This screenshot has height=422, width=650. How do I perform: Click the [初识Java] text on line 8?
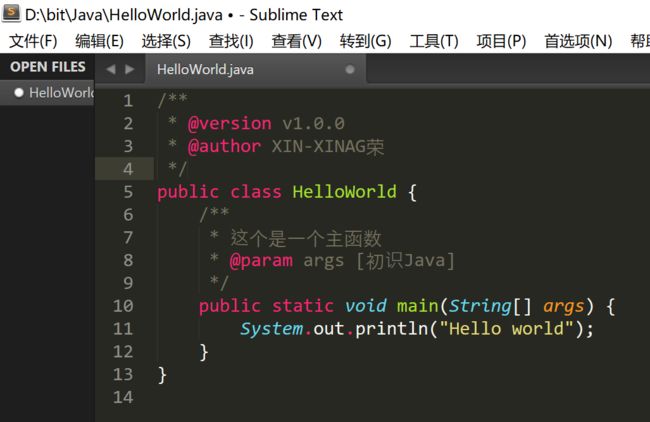pyautogui.click(x=405, y=261)
